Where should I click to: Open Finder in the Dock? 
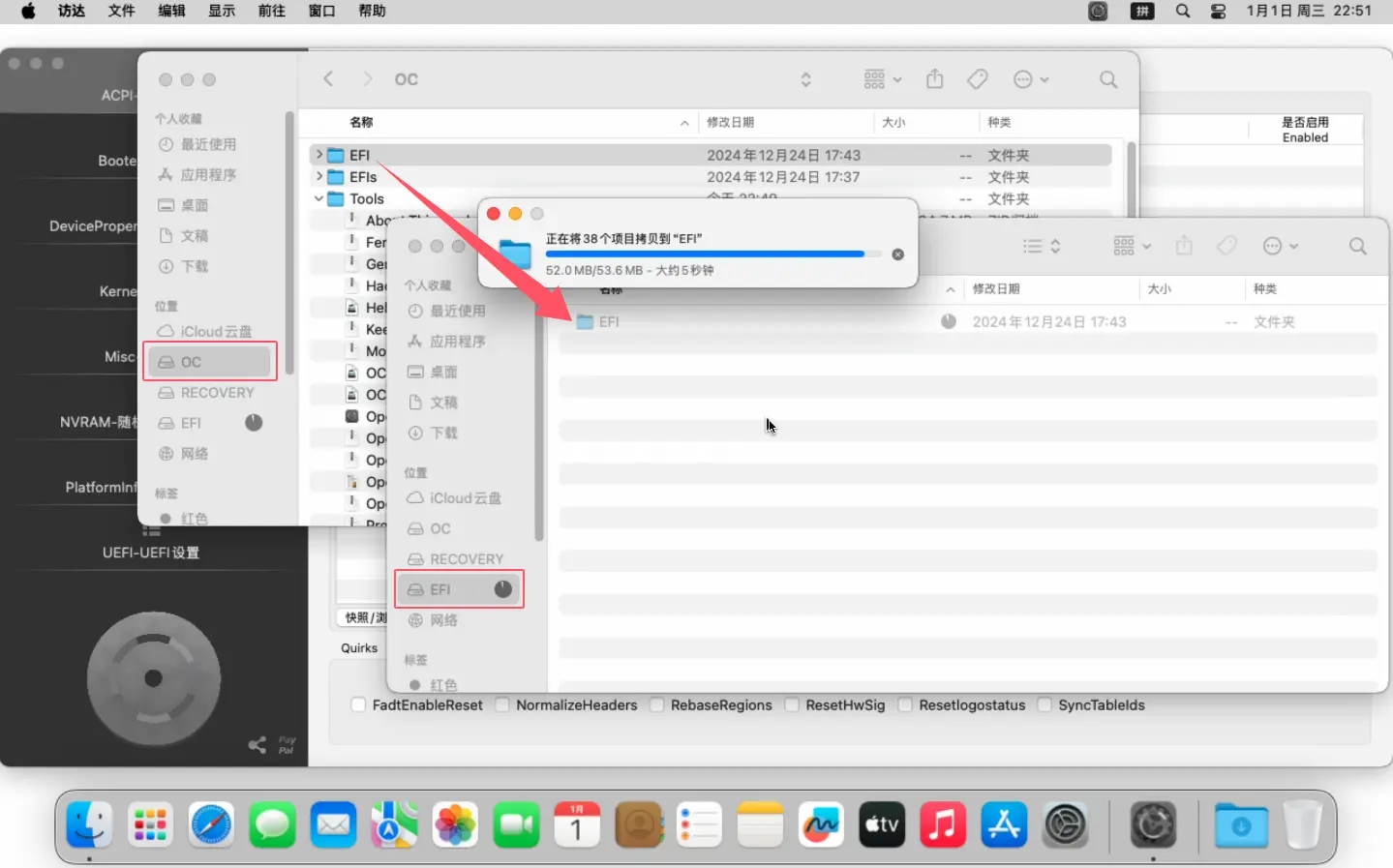[x=89, y=825]
